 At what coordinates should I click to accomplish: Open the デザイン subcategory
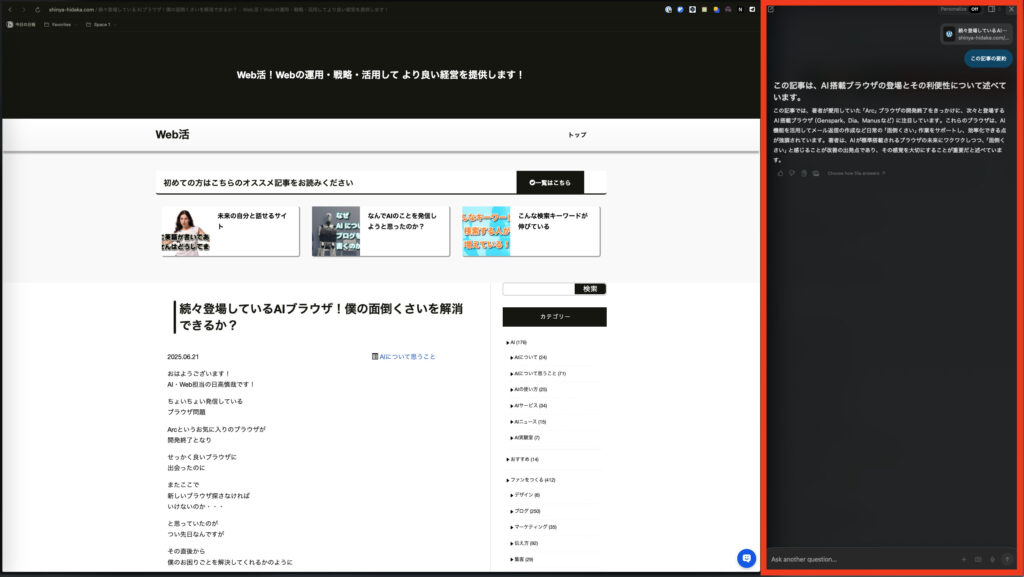(x=525, y=495)
